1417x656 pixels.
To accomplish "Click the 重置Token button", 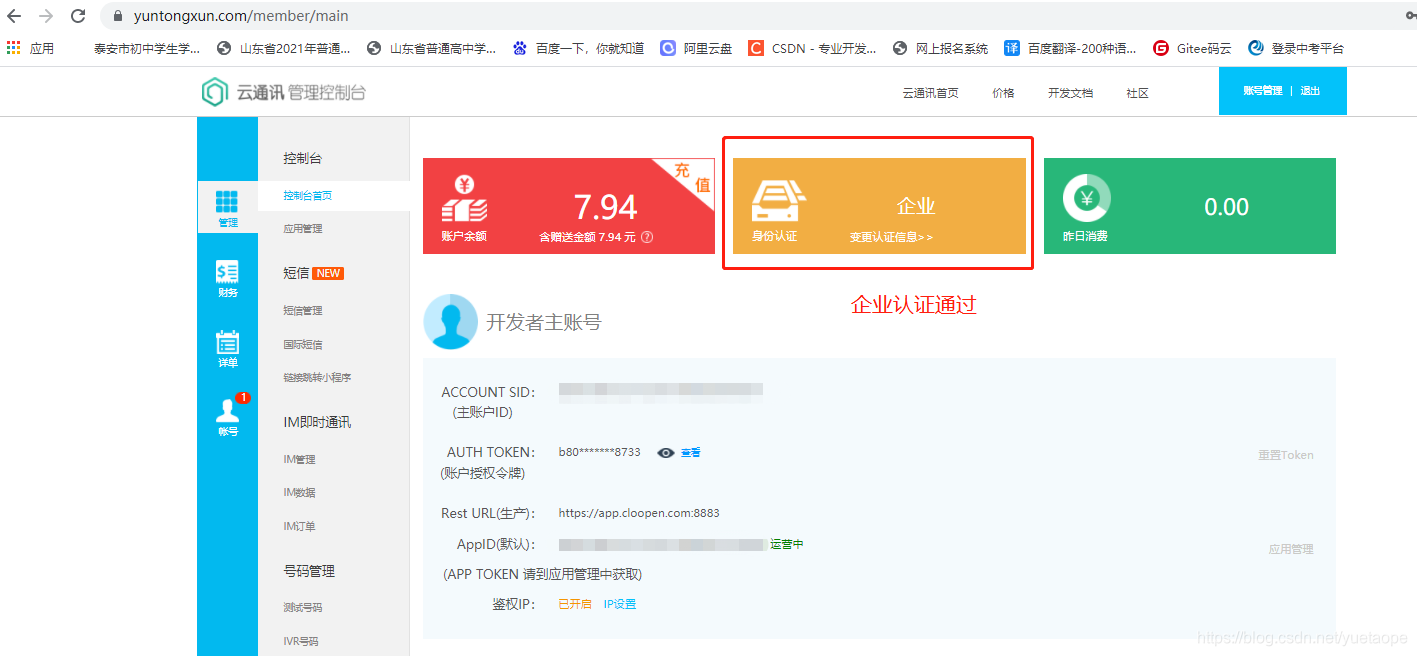I will (1285, 454).
